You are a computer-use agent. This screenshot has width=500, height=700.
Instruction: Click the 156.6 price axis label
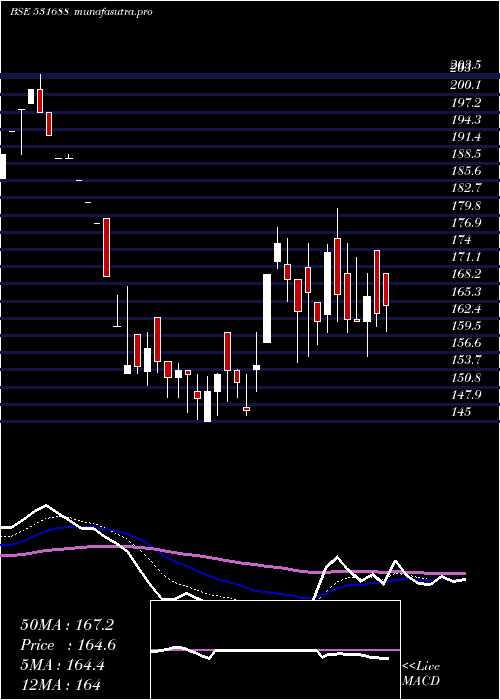click(466, 343)
